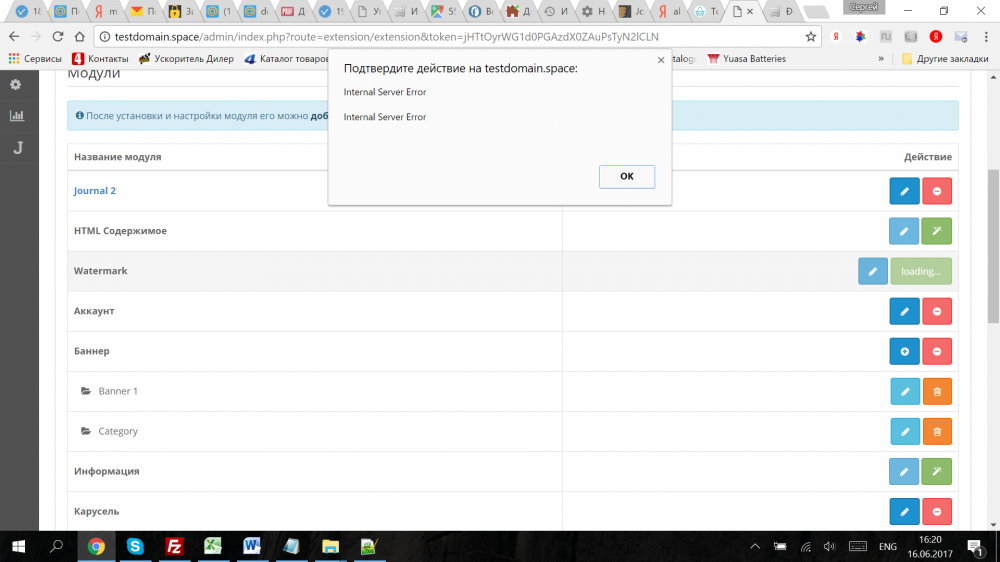This screenshot has height=562, width=1000.
Task: Click the Название модуля column header
Action: point(117,157)
